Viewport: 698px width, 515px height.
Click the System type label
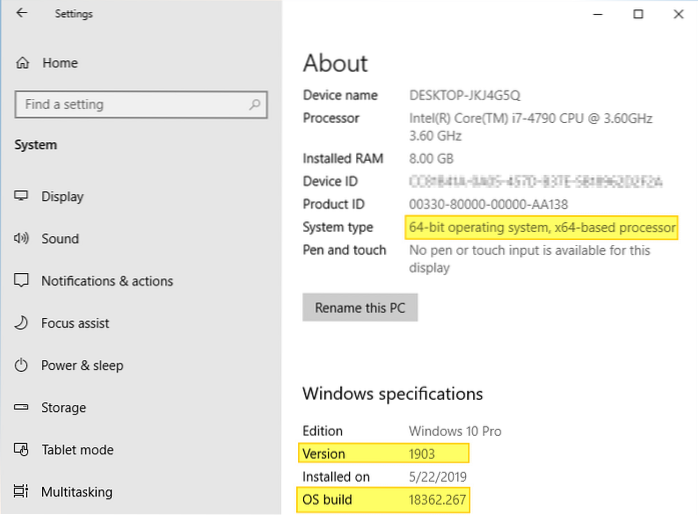click(338, 227)
